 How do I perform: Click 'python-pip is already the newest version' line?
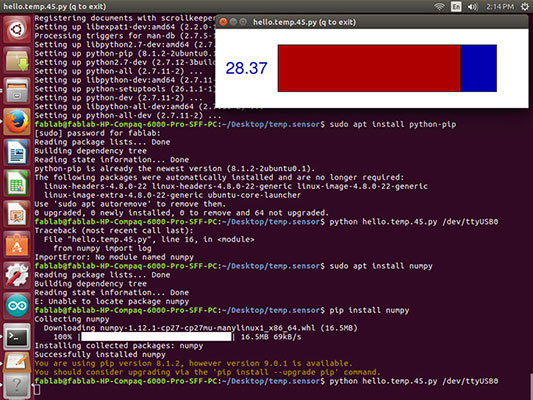[x=175, y=169]
